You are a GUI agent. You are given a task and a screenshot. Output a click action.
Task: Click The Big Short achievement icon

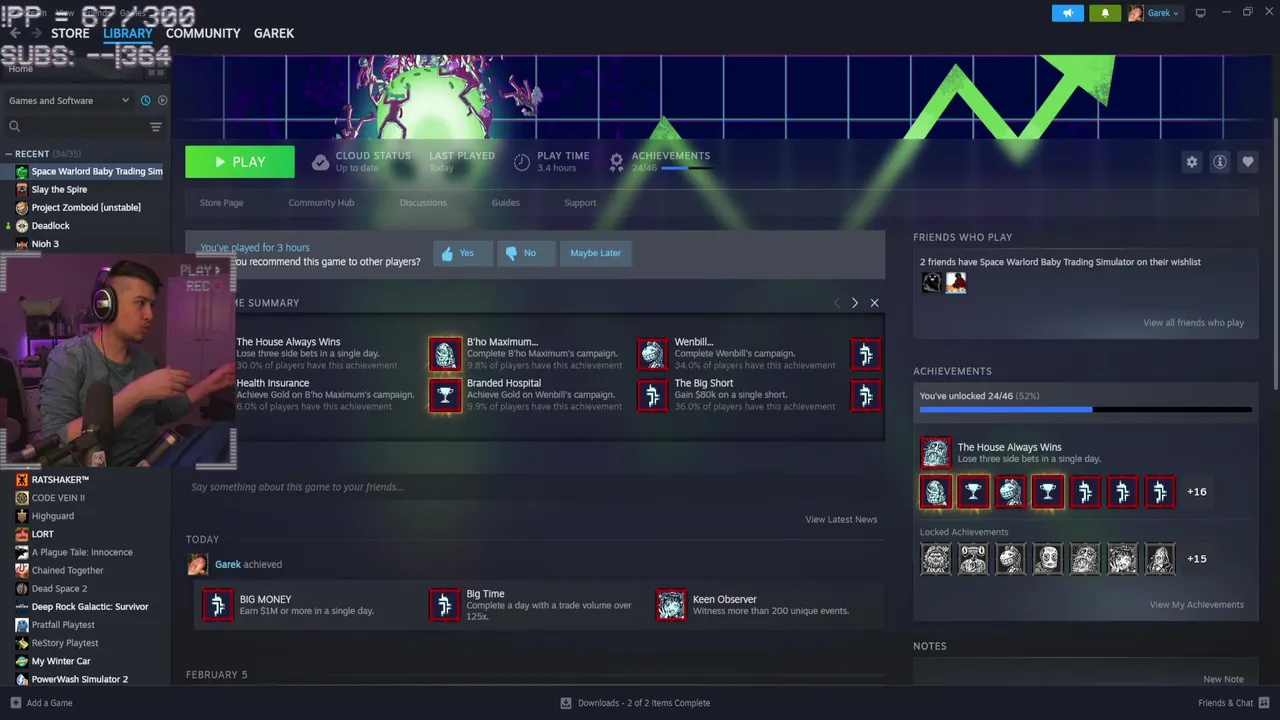coord(653,395)
